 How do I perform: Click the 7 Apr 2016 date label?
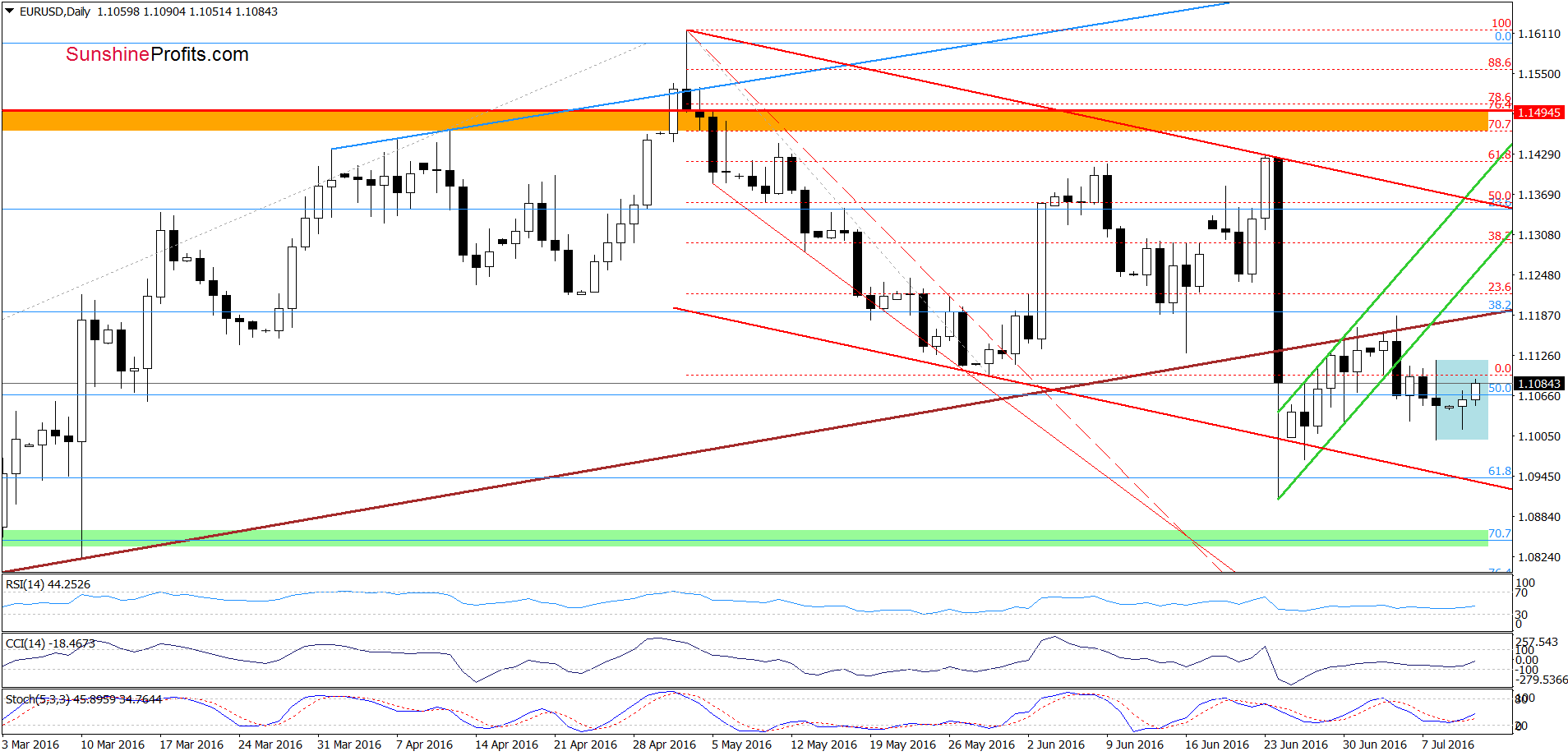(x=425, y=744)
